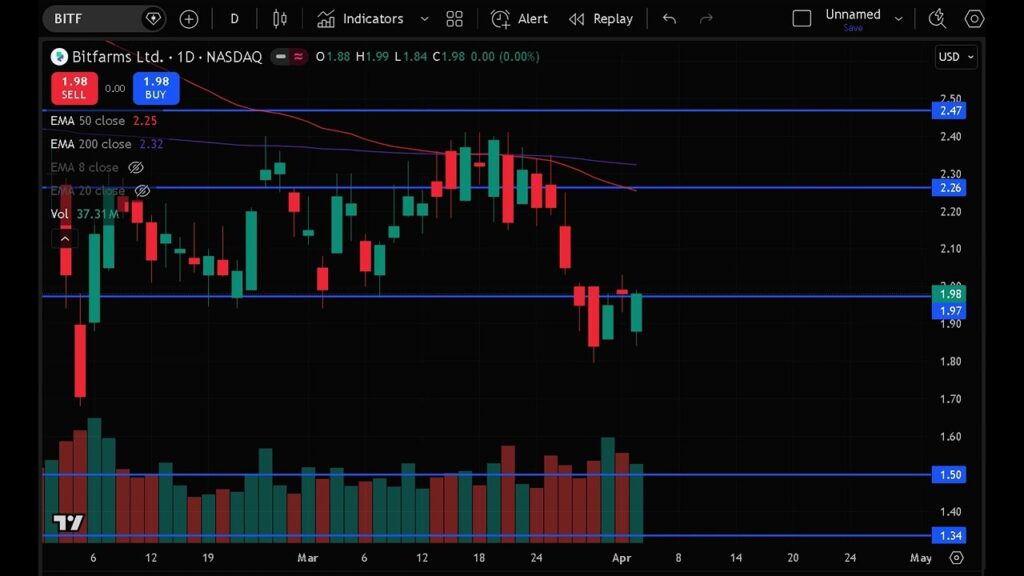Open chart settings hexagon icon
Image resolution: width=1024 pixels, height=576 pixels.
click(x=973, y=19)
